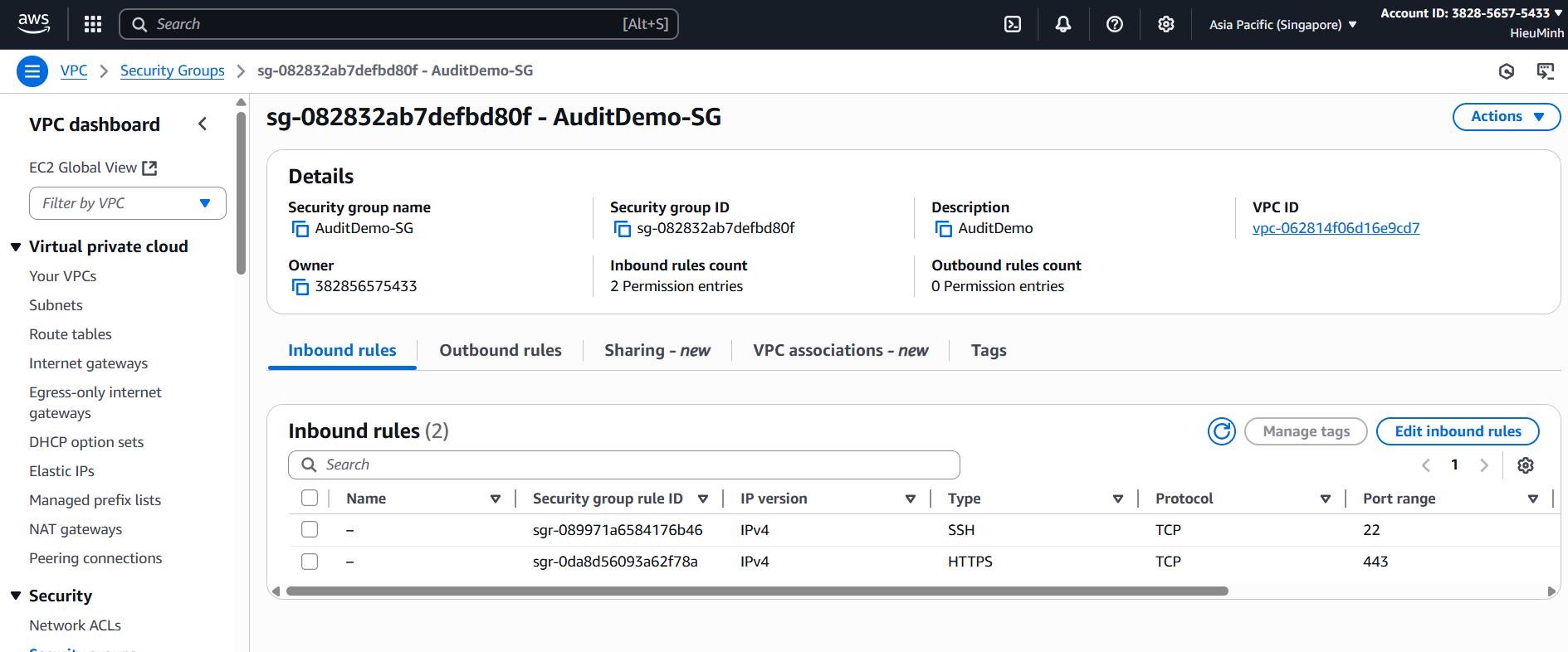Collapse the VPC dashboard side panel arrow

[x=203, y=124]
